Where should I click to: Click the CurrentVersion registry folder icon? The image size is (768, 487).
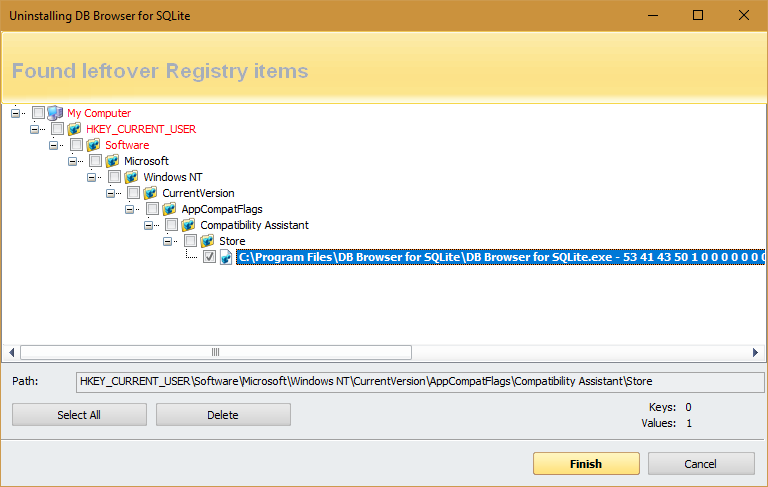150,193
